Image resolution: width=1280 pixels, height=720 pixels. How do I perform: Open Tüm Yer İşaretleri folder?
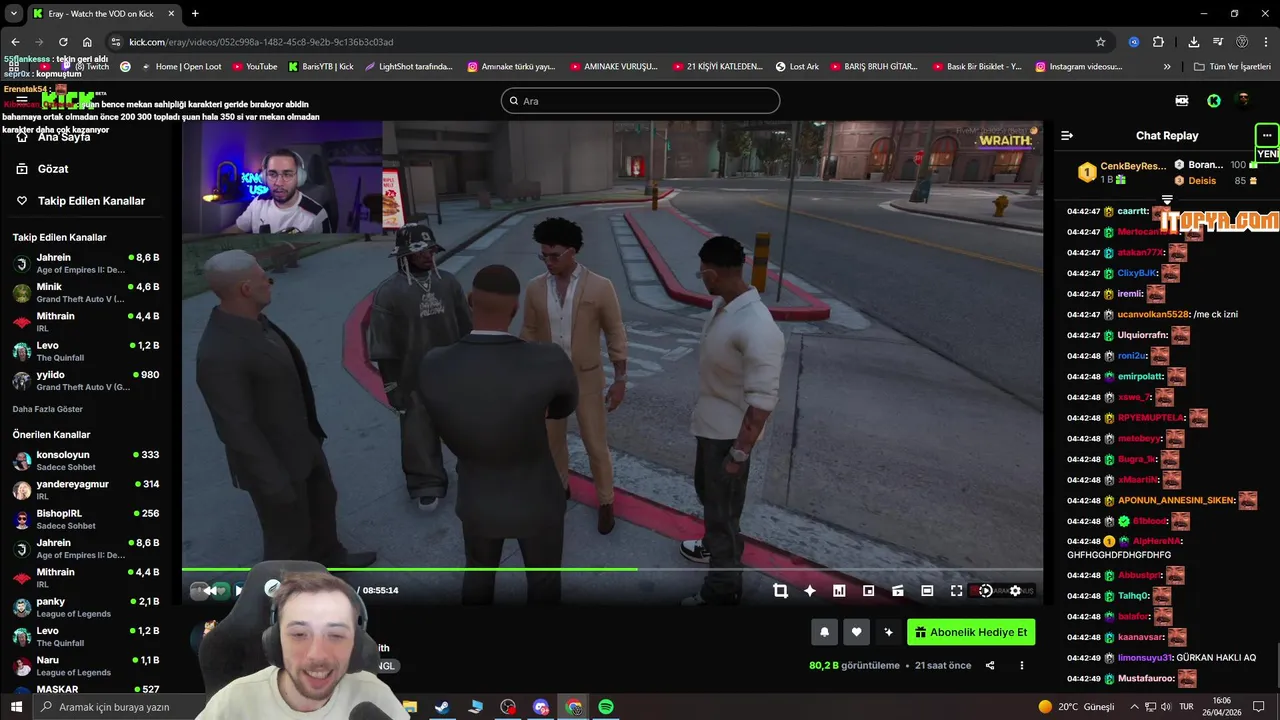[x=1232, y=67]
